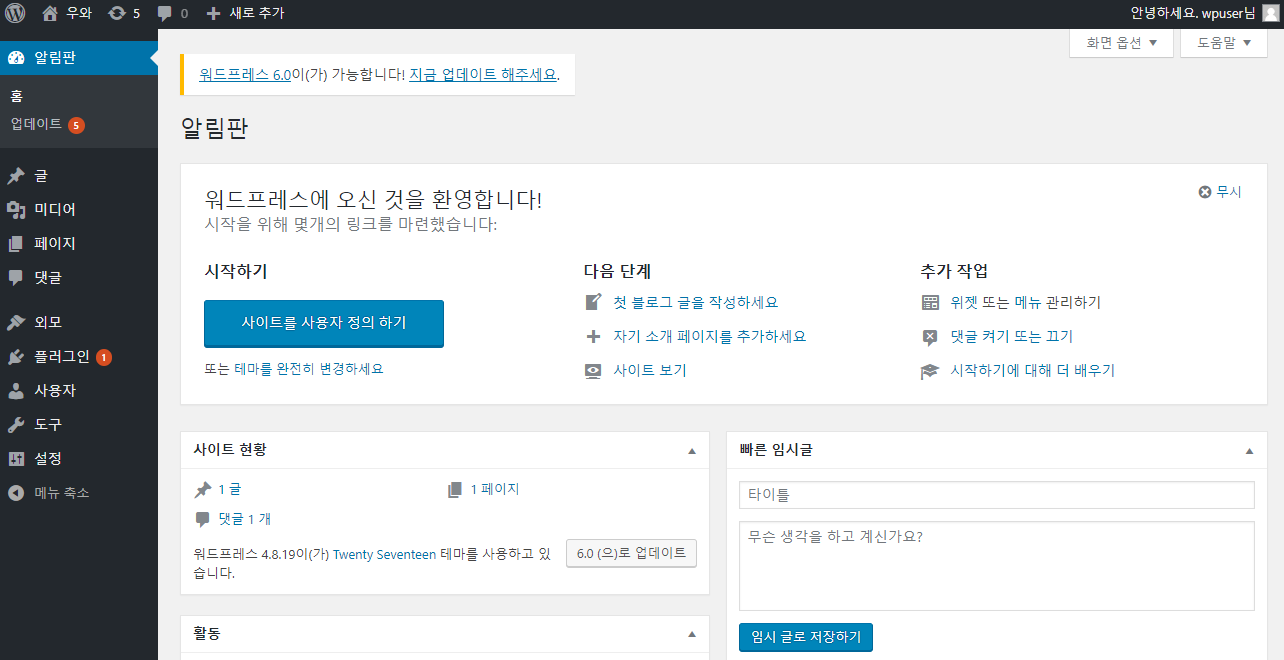Viewport: 1284px width, 660px height.
Task: Click widgets icon beside 위젯 또는 메뉴 관리하기
Action: (930, 302)
